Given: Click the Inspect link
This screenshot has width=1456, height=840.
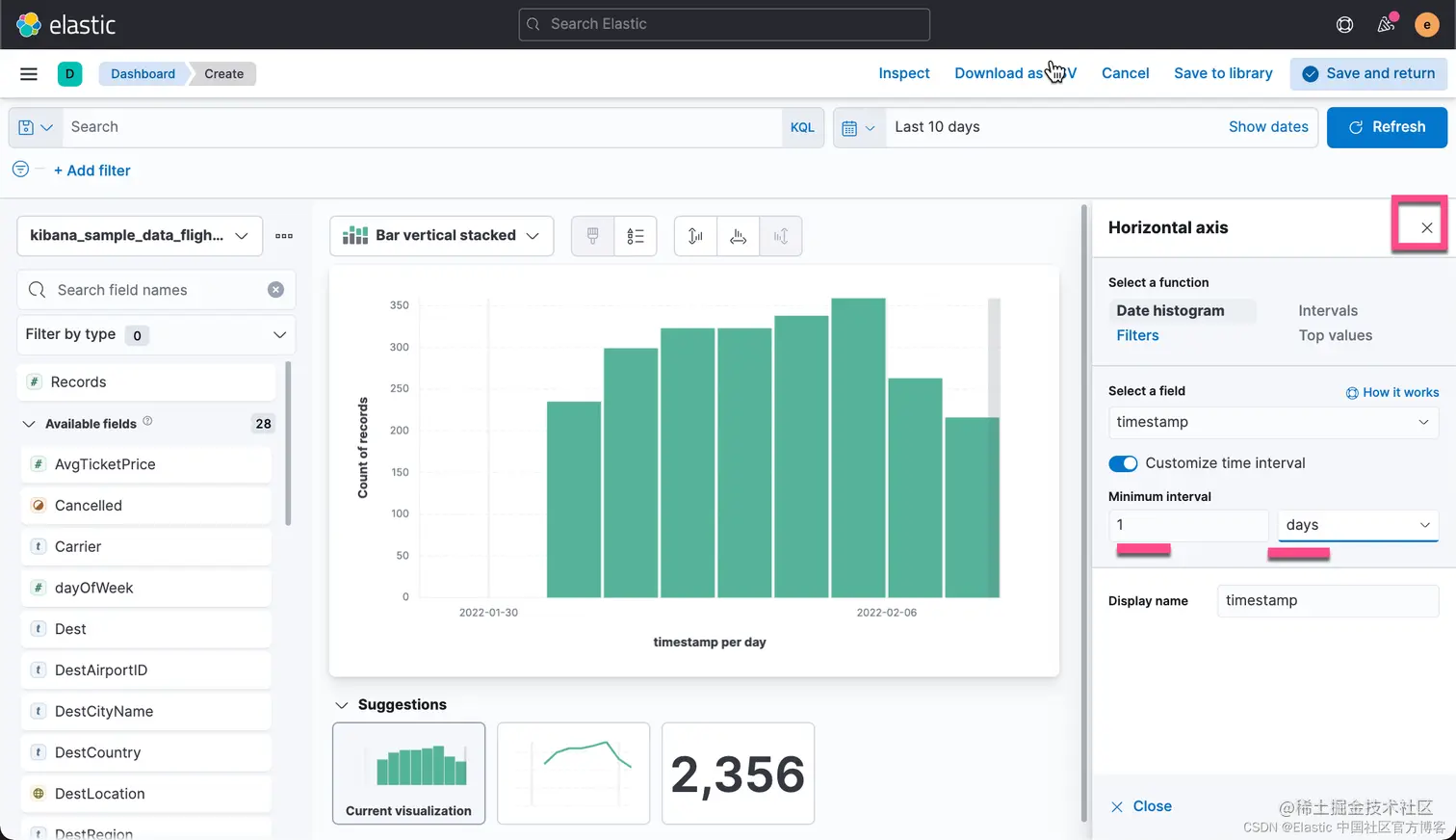Looking at the screenshot, I should point(904,73).
